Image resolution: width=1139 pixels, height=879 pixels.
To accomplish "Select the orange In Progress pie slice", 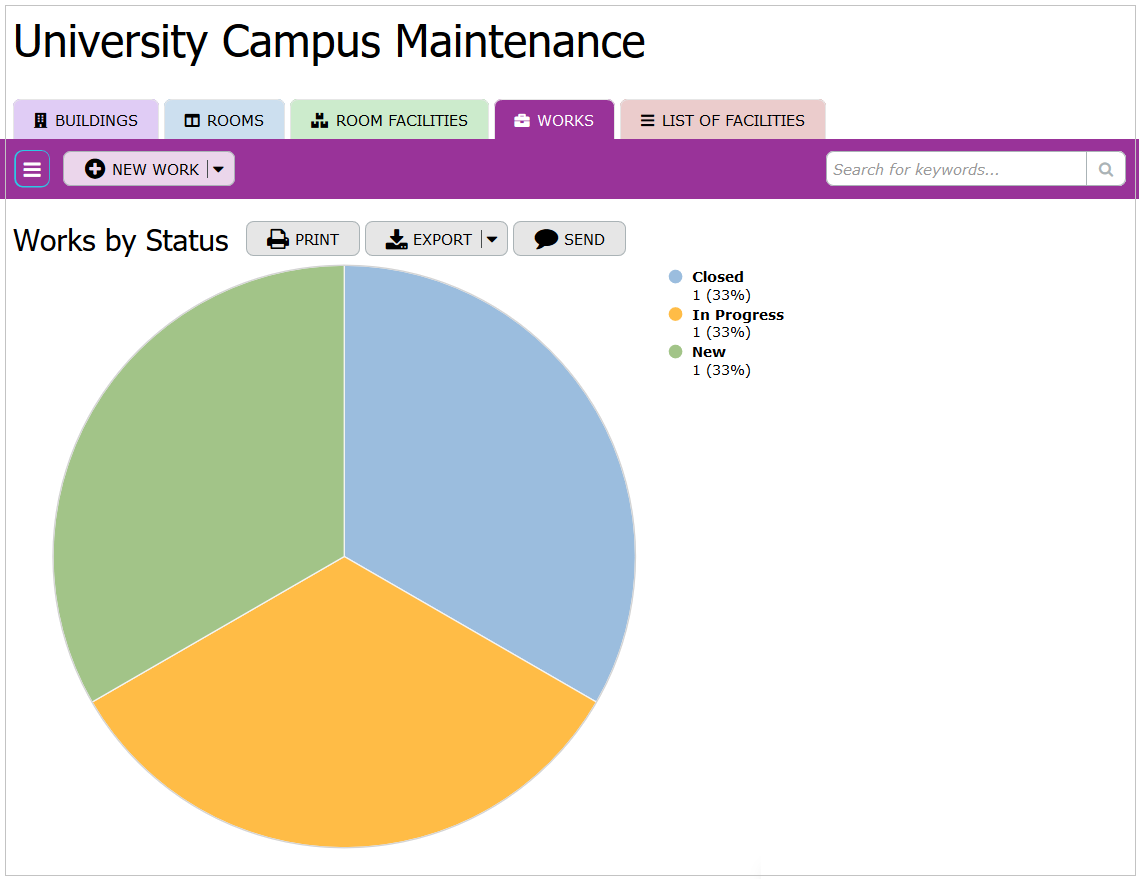I will point(345,720).
